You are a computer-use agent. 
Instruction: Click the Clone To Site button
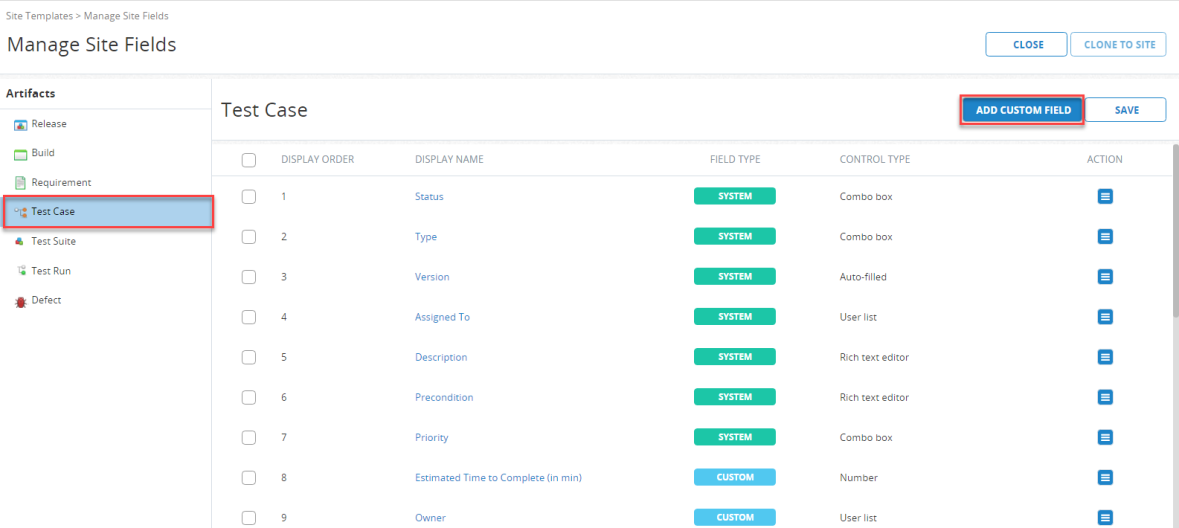point(1118,45)
